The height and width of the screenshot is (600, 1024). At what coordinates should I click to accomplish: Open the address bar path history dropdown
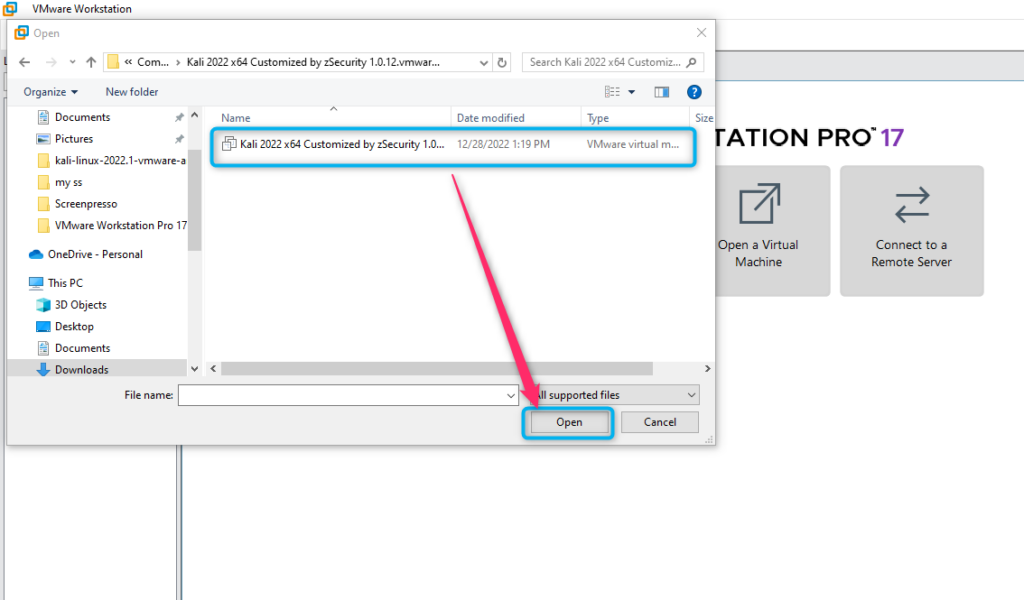pyautogui.click(x=482, y=62)
